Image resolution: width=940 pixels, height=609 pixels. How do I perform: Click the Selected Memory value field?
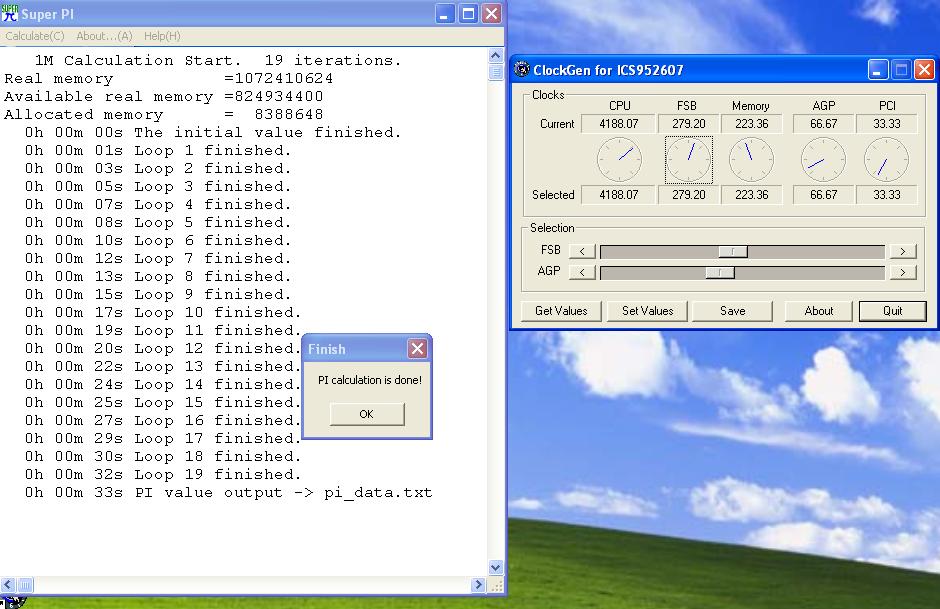coord(751,195)
